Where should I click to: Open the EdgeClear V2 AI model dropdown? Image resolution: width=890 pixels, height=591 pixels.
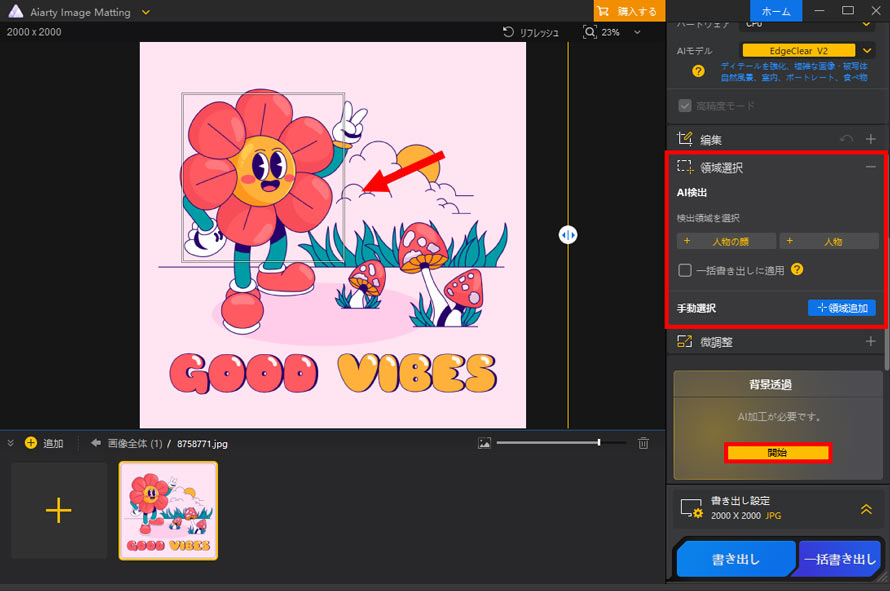click(867, 51)
